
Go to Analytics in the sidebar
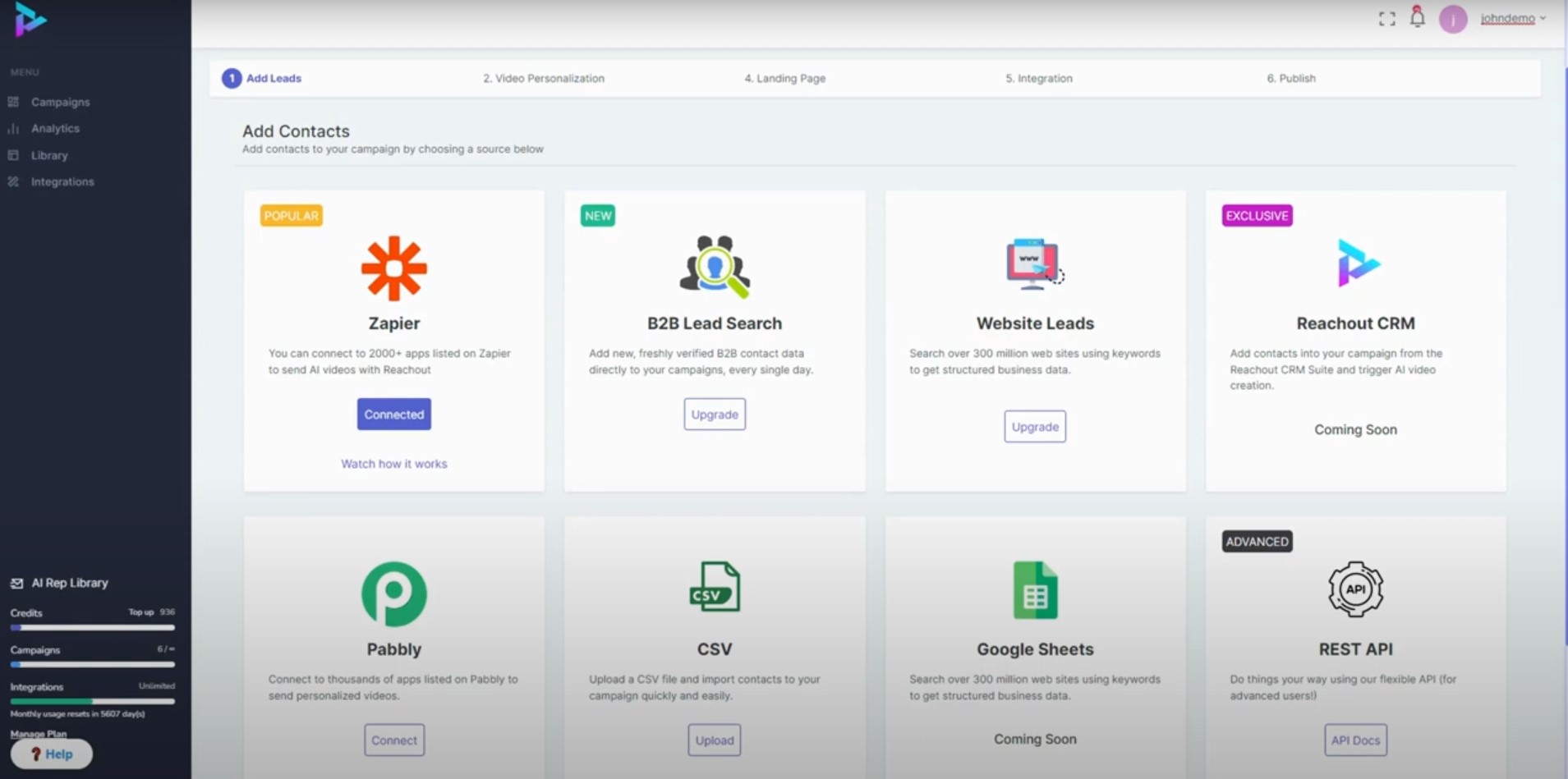point(55,129)
